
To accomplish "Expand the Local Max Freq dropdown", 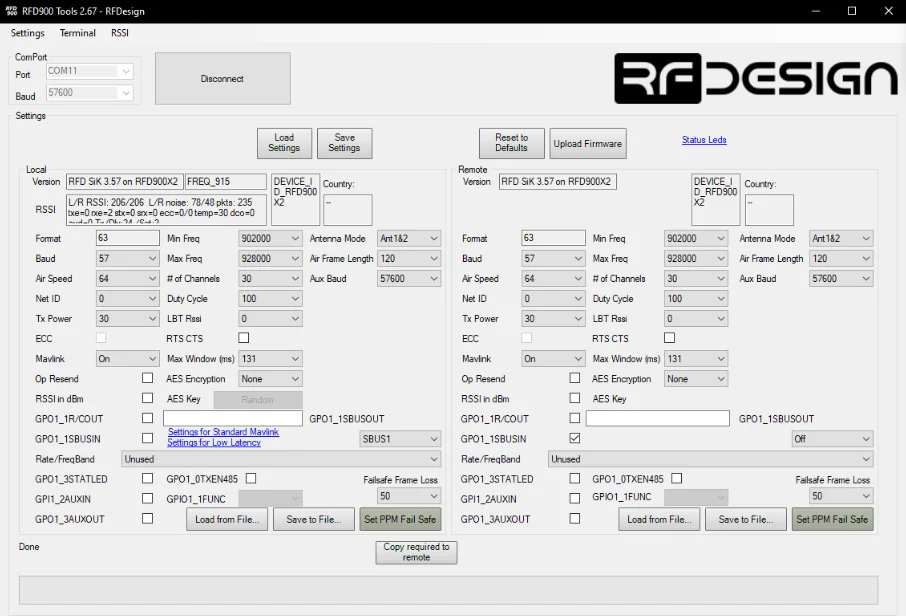I will (x=270, y=258).
